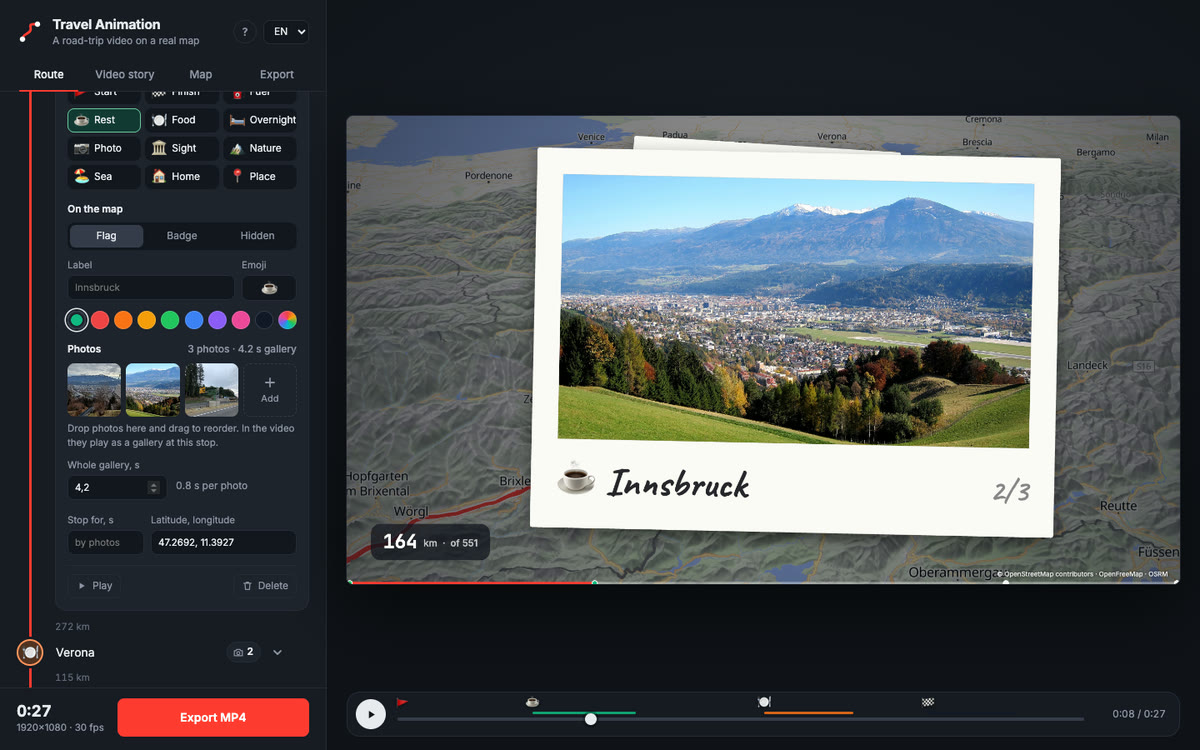Open the Emoji picker showing coffee cup
Image resolution: width=1200 pixels, height=750 pixels.
269,287
